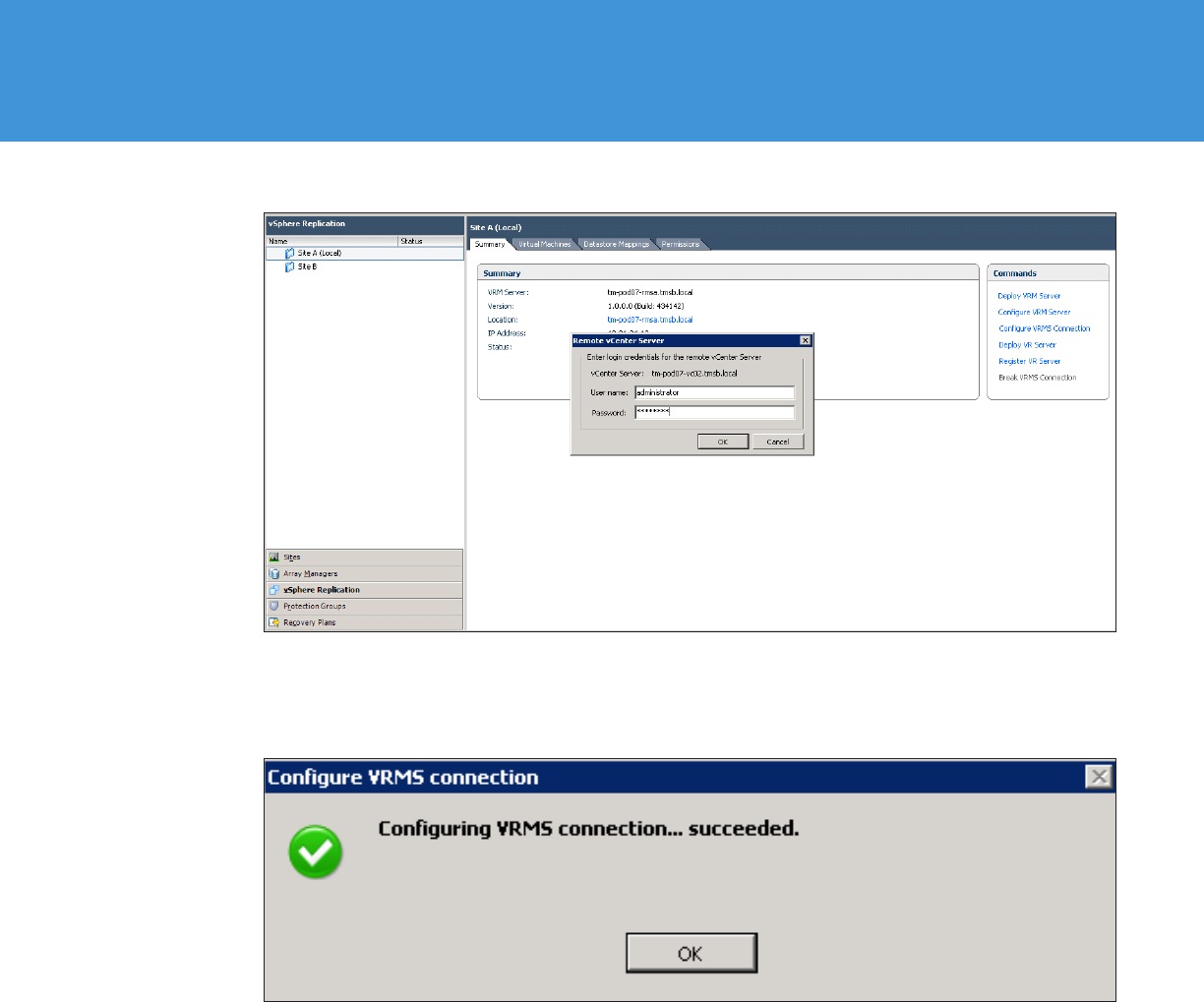Click the VRM Server value tm-pod07-rmsa.tmsb.local
The image size is (1204, 1002).
650,292
